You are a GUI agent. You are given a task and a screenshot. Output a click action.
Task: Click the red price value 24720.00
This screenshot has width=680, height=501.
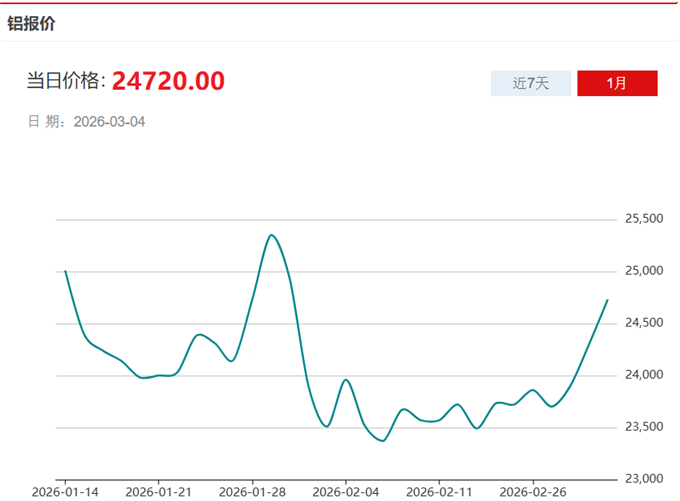point(168,81)
